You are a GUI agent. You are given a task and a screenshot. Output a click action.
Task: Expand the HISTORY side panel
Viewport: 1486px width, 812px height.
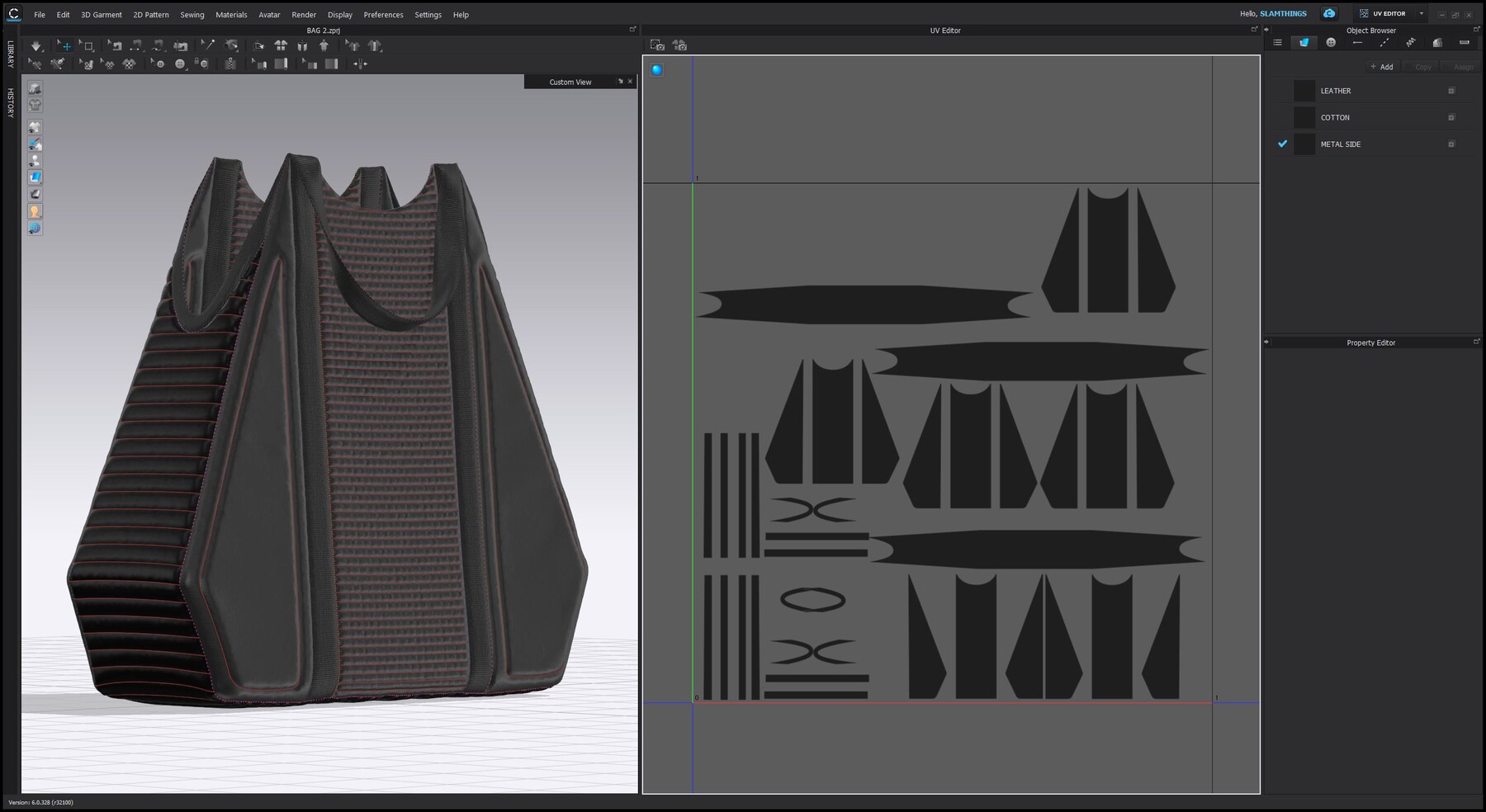(x=10, y=102)
